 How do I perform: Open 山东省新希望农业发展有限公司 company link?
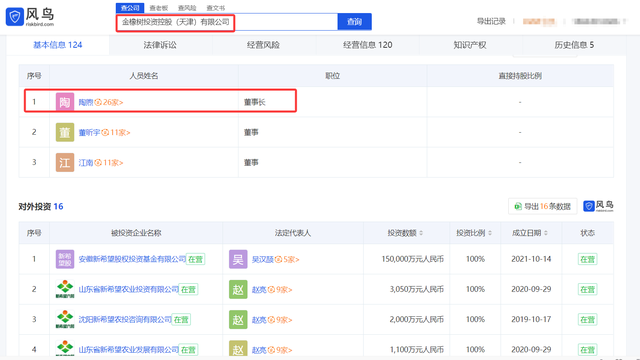(129, 350)
